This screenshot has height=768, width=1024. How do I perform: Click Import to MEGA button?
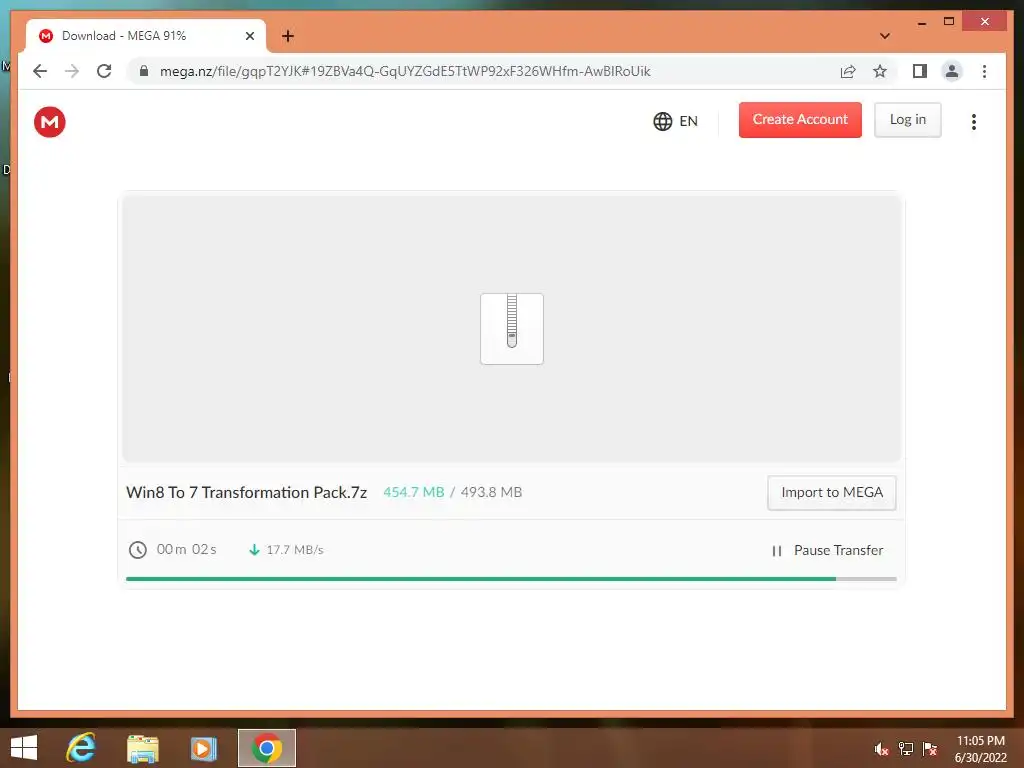(832, 492)
